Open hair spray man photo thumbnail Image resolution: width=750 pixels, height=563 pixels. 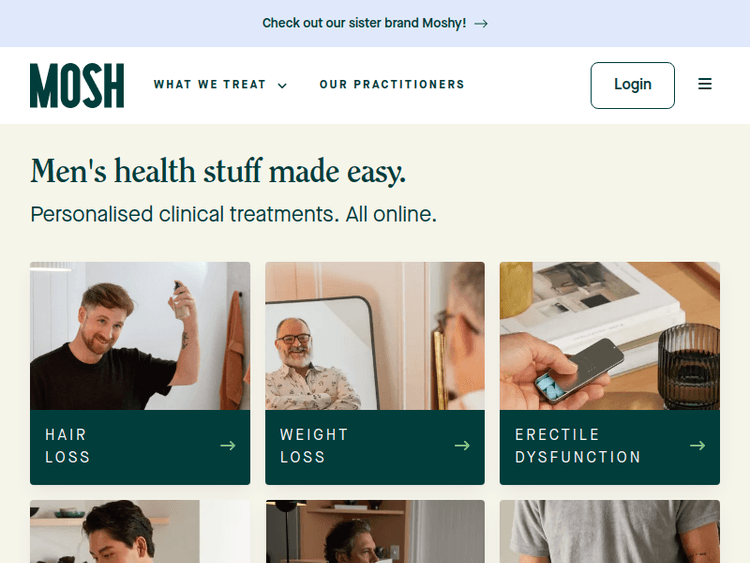[140, 336]
